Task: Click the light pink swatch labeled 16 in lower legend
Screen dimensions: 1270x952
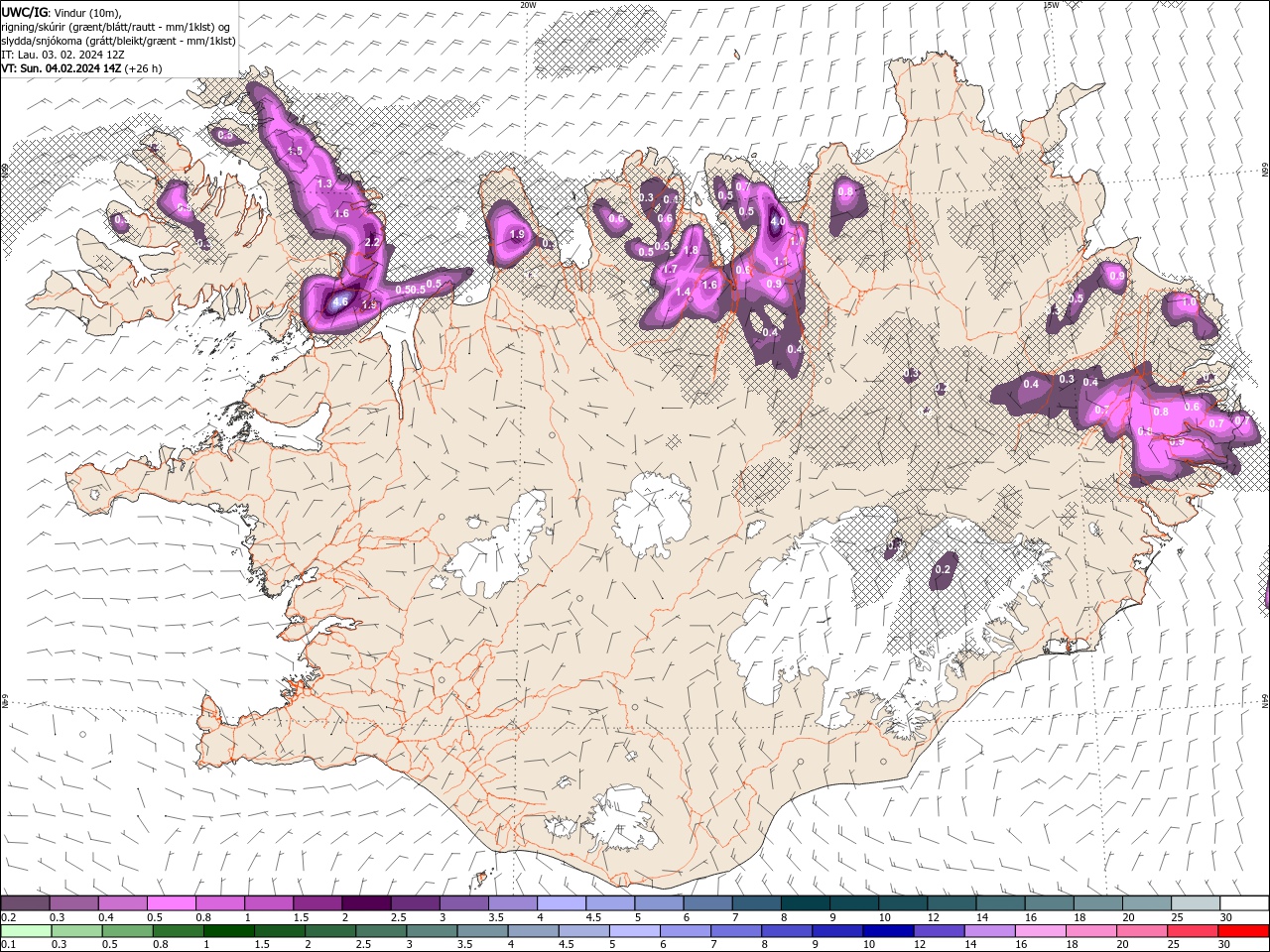Action: click(1040, 931)
